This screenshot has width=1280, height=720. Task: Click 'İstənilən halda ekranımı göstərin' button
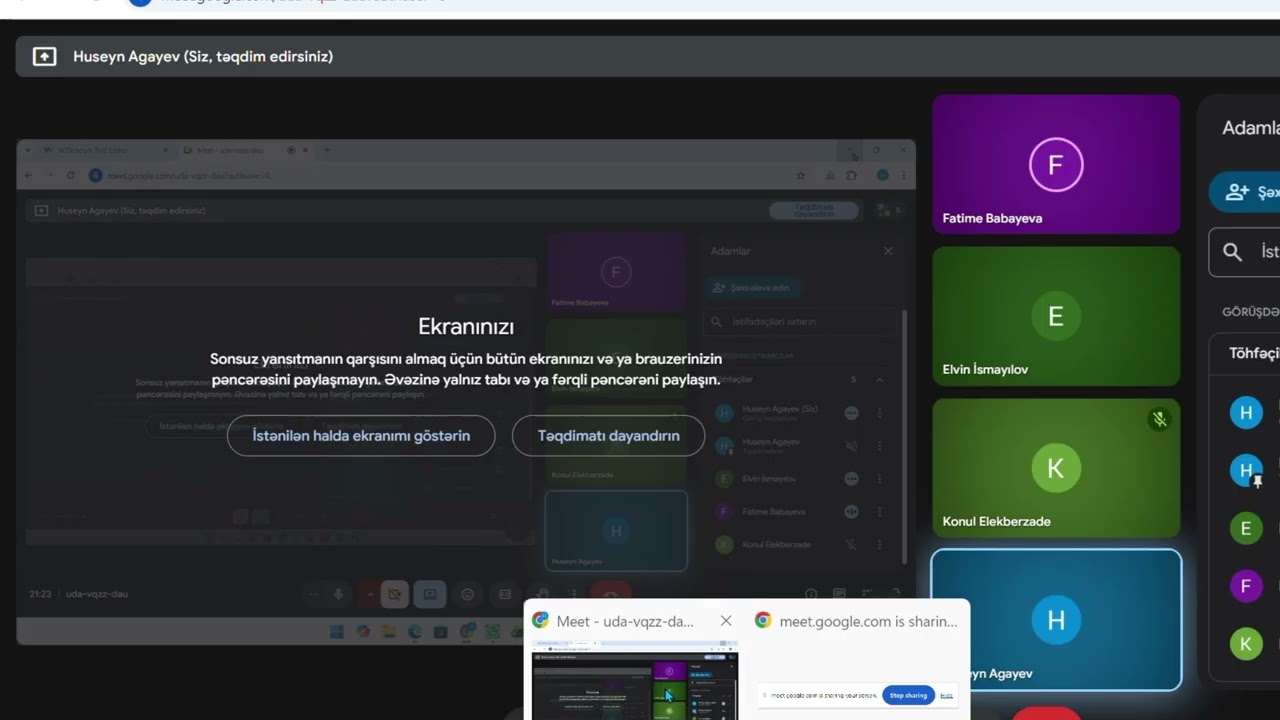(361, 436)
